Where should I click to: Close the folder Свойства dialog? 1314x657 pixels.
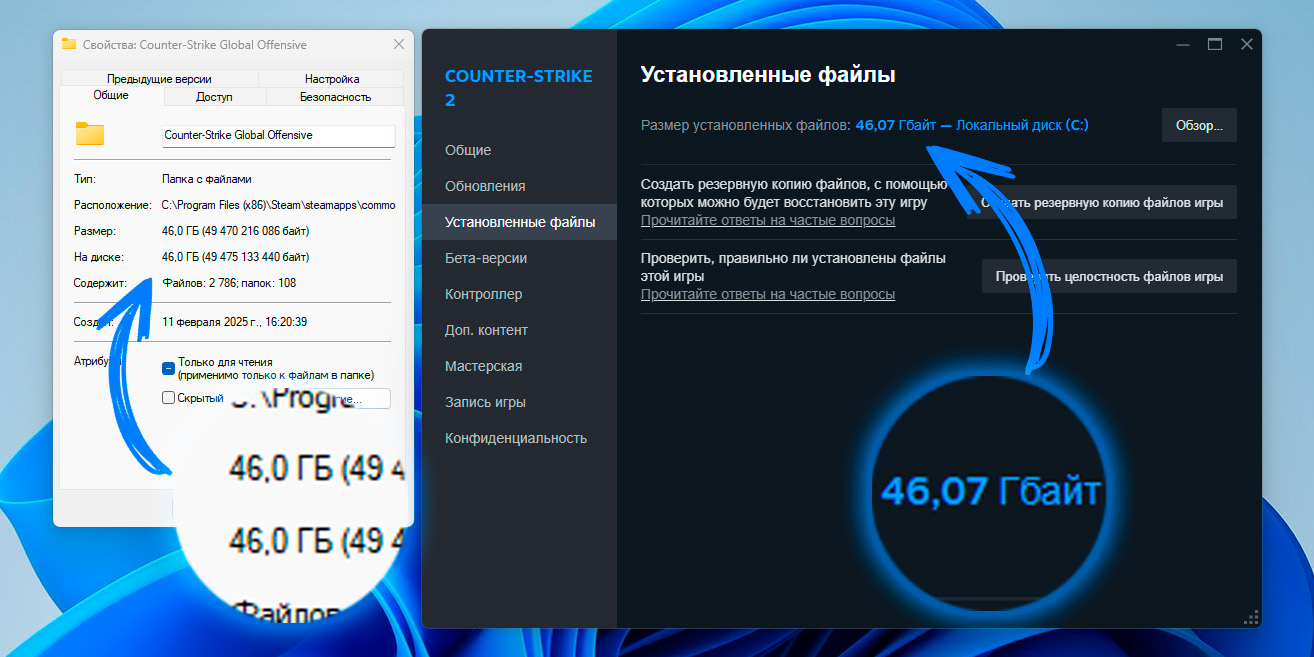[x=399, y=44]
